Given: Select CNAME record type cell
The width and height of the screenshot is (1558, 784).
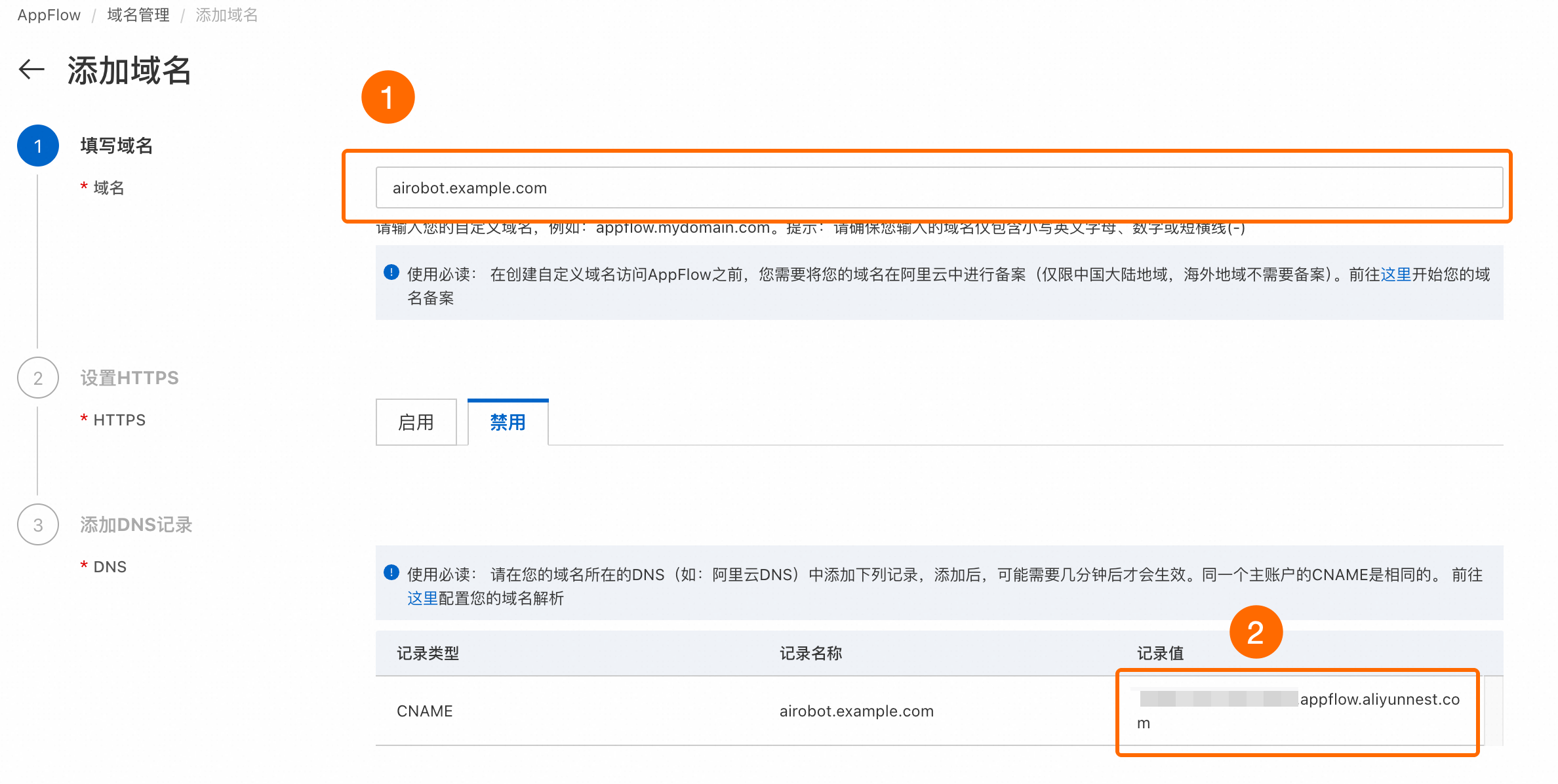Looking at the screenshot, I should pos(425,711).
